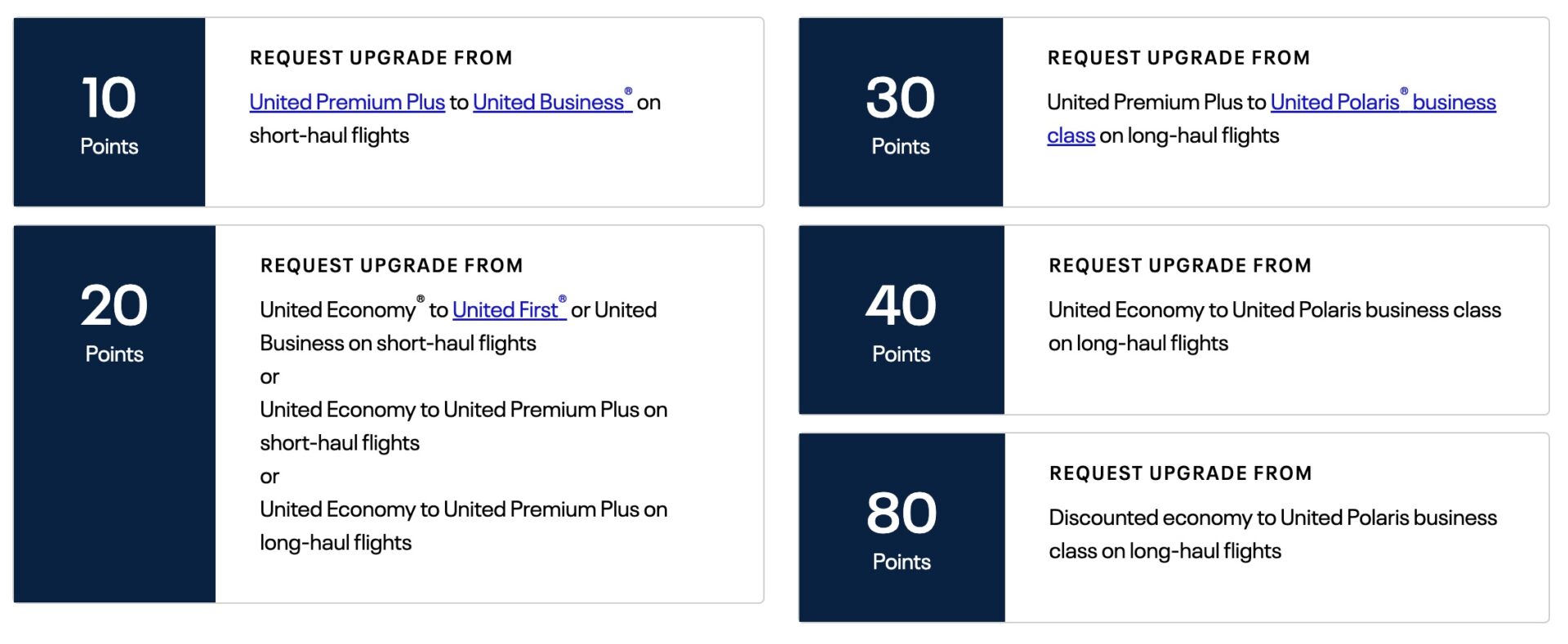The height and width of the screenshot is (644, 1568).
Task: Follow the United Business link
Action: [548, 102]
